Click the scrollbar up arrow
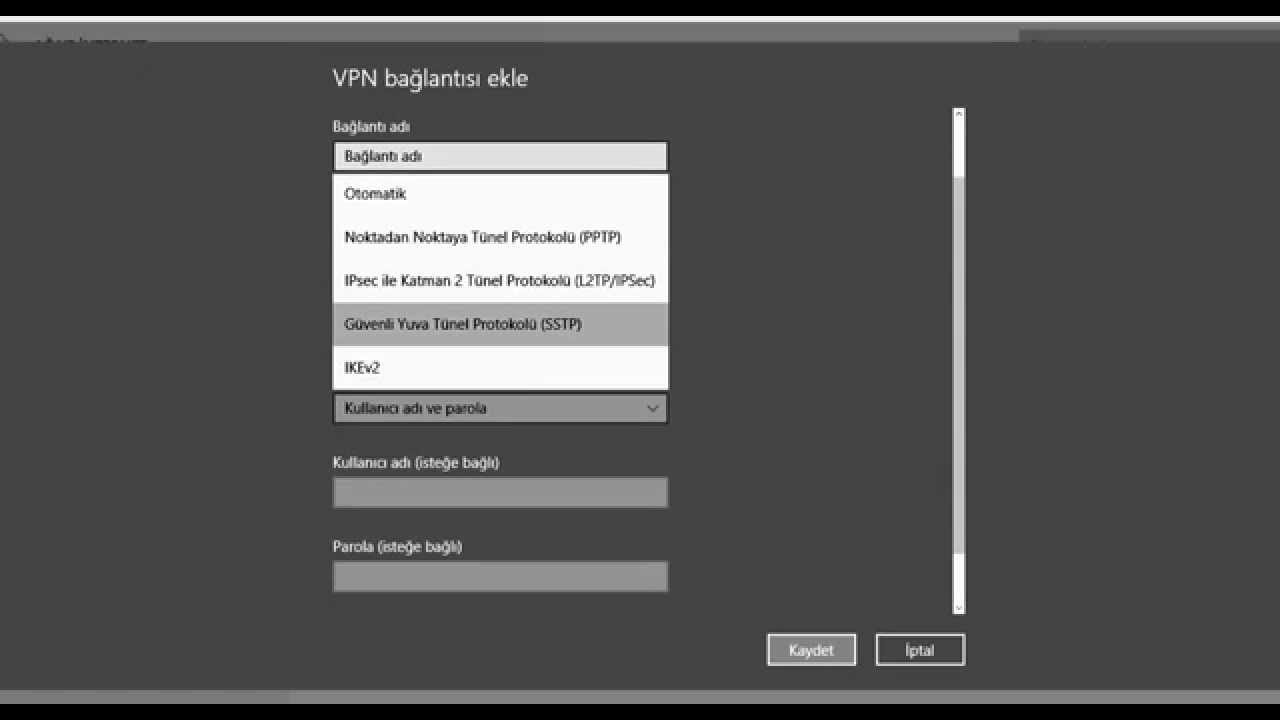The image size is (1280, 720). click(x=959, y=114)
